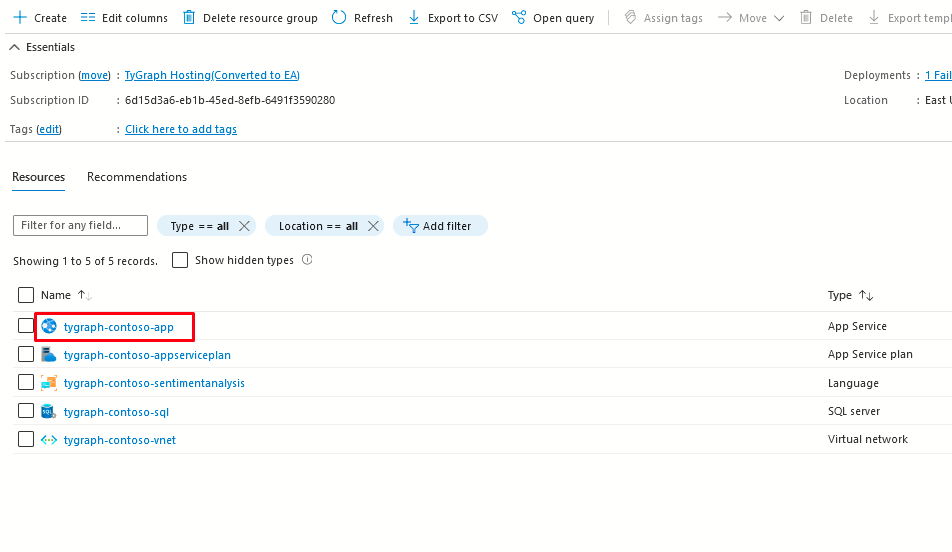This screenshot has width=952, height=552.
Task: Open the failed Deployments link
Action: coord(938,75)
